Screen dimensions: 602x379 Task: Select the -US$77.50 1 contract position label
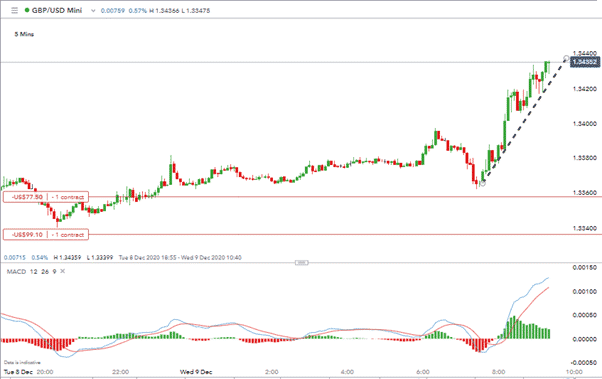(x=46, y=197)
